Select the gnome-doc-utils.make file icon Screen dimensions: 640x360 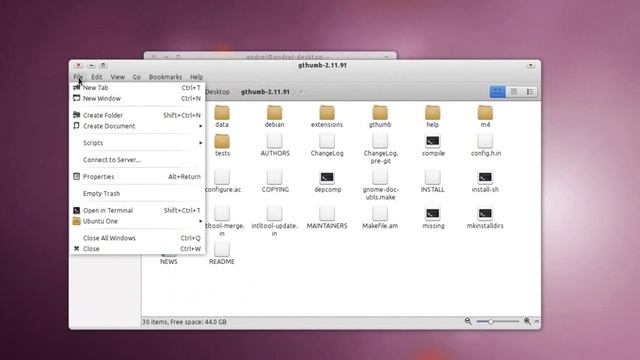pos(380,177)
